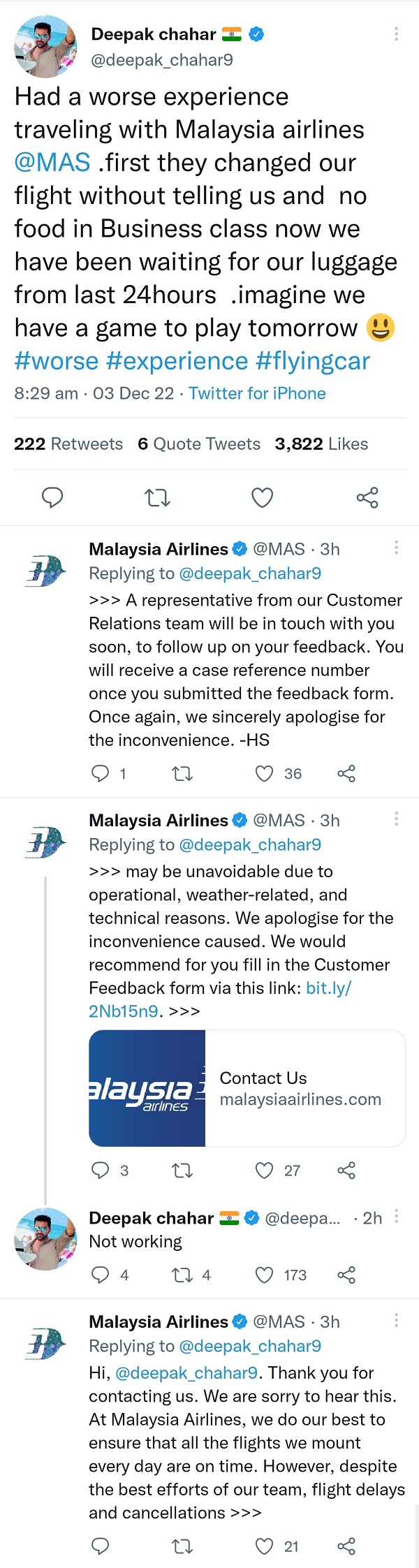View the 222 Retweets list
Screen dimensions: 419x1568
click(68, 444)
